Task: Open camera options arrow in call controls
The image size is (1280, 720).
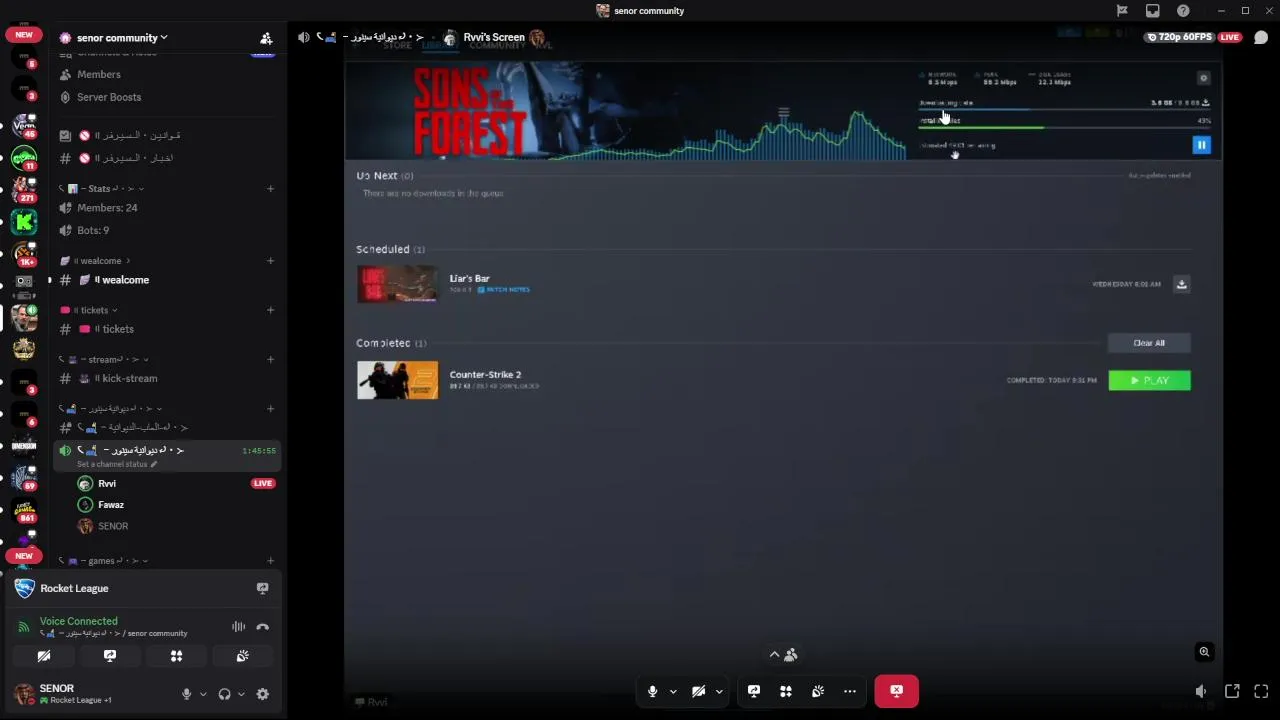Action: pyautogui.click(x=719, y=691)
